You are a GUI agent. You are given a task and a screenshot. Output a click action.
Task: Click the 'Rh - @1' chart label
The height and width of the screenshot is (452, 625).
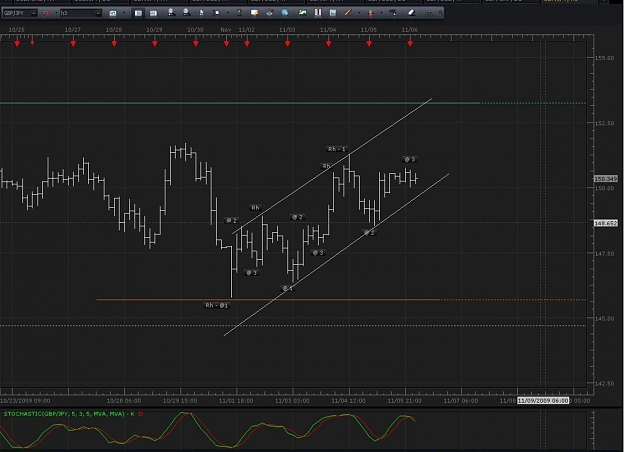[x=216, y=306]
